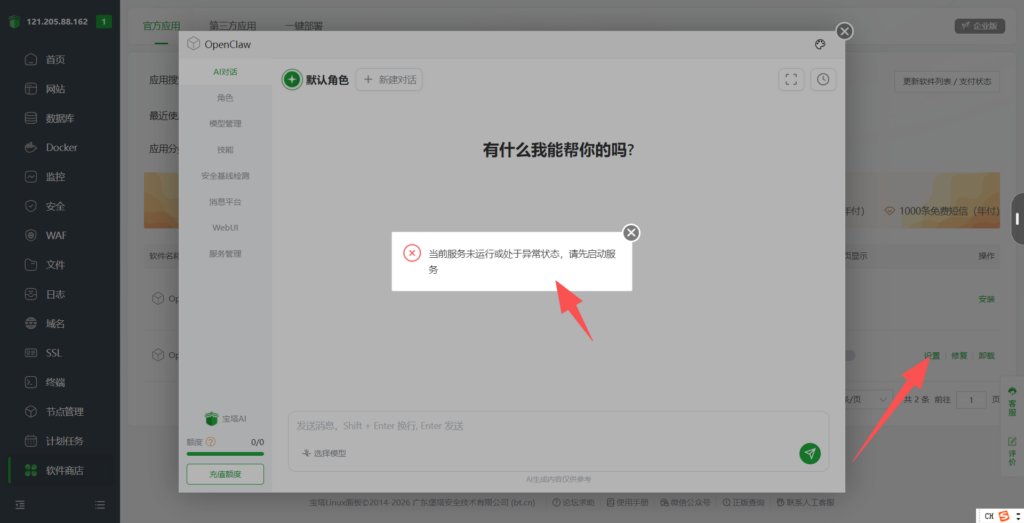The height and width of the screenshot is (523, 1024).
Task: Open the sidebar menu settings list icon
Action: click(100, 505)
